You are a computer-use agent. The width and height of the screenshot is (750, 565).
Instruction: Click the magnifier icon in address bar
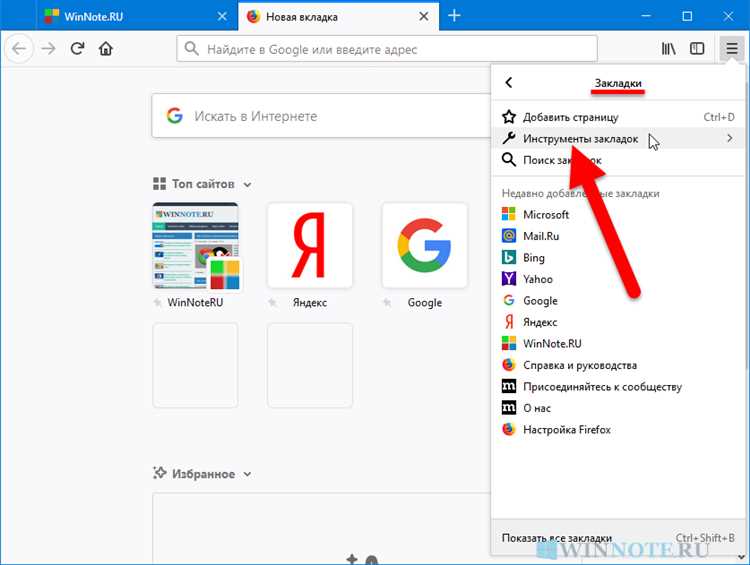tap(191, 49)
